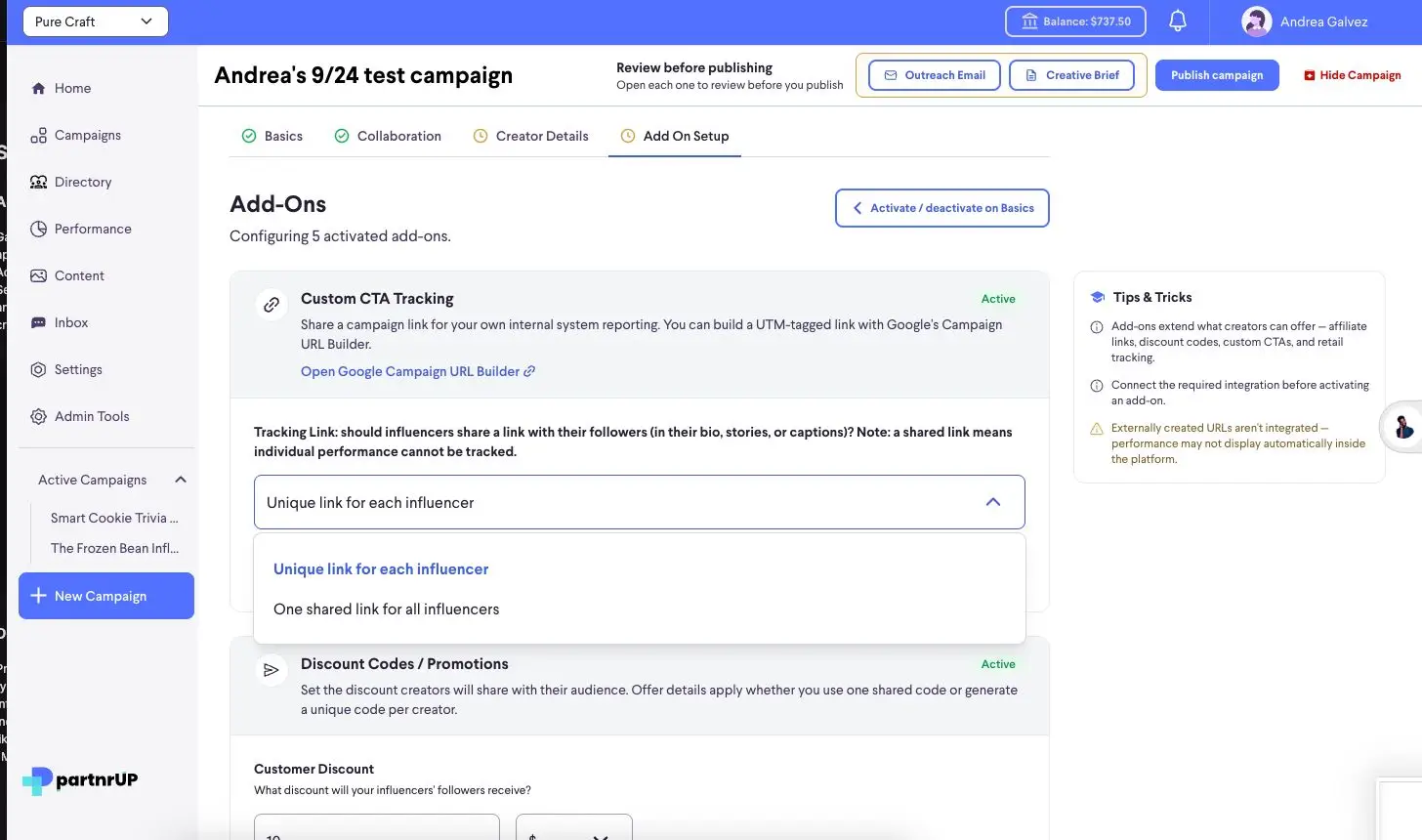
Task: Click Activate / deactivate on Basics button
Action: 942,208
